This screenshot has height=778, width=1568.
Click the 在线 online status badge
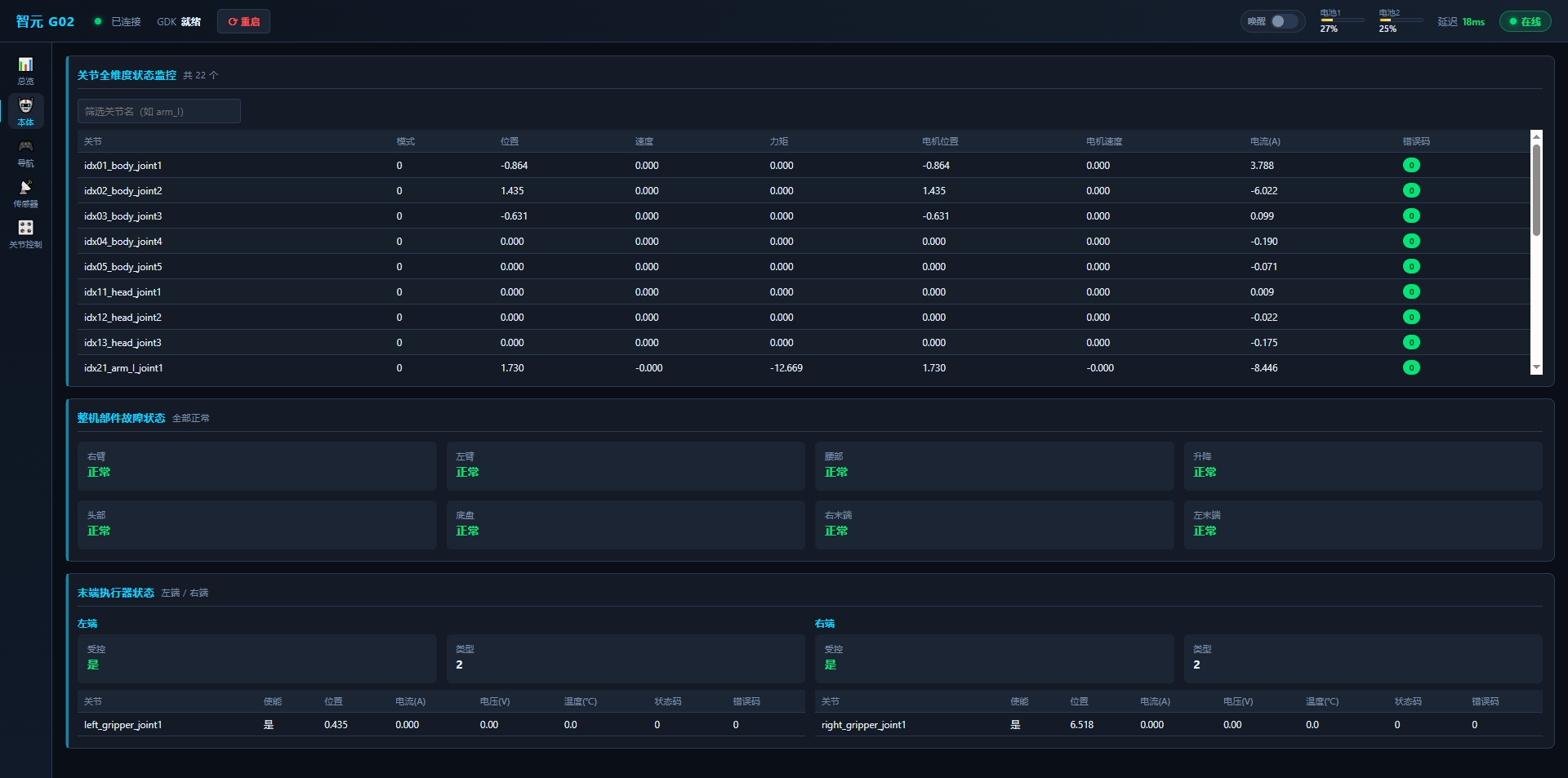1525,21
